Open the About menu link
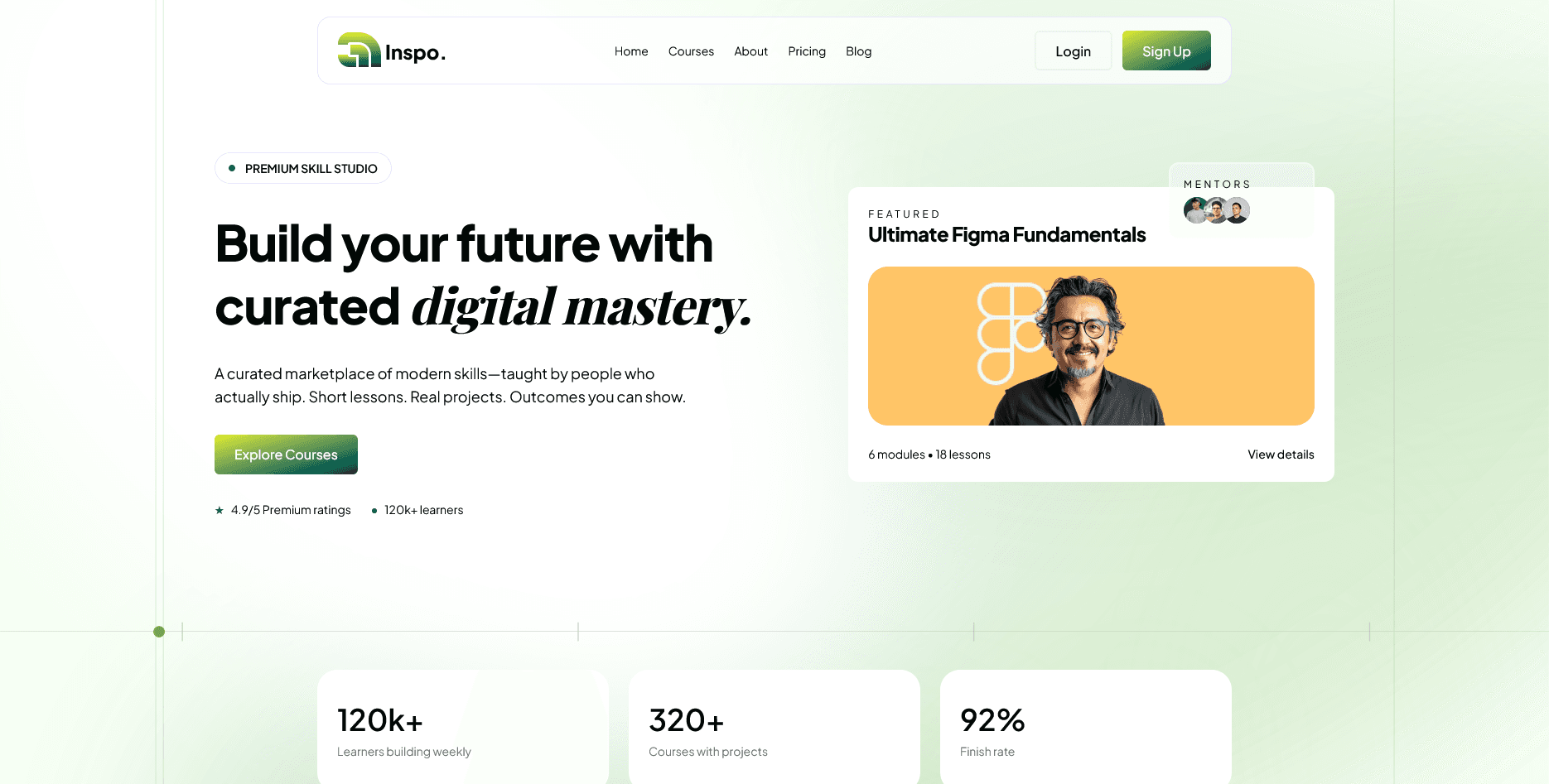Image resolution: width=1549 pixels, height=784 pixels. tap(750, 51)
